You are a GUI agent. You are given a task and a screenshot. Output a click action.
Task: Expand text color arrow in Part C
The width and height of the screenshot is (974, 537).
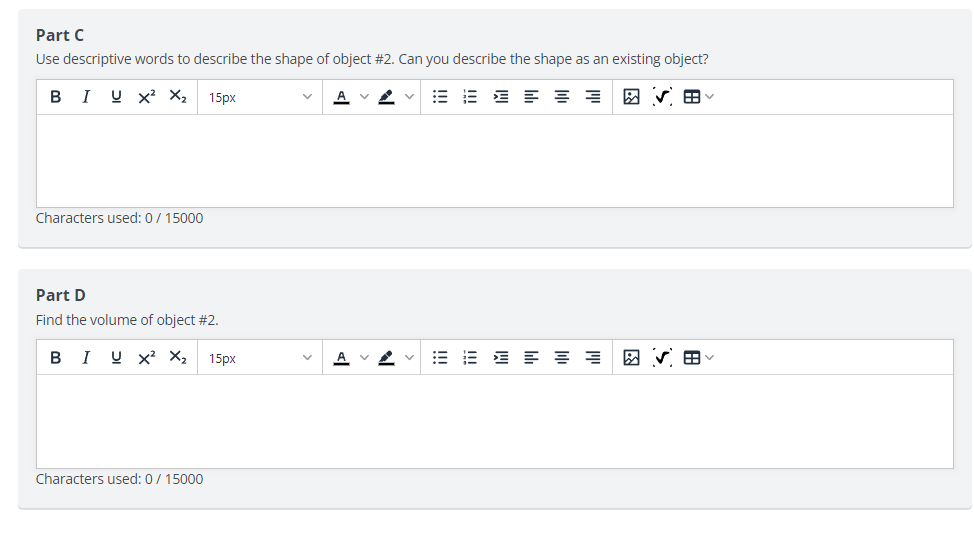click(365, 97)
